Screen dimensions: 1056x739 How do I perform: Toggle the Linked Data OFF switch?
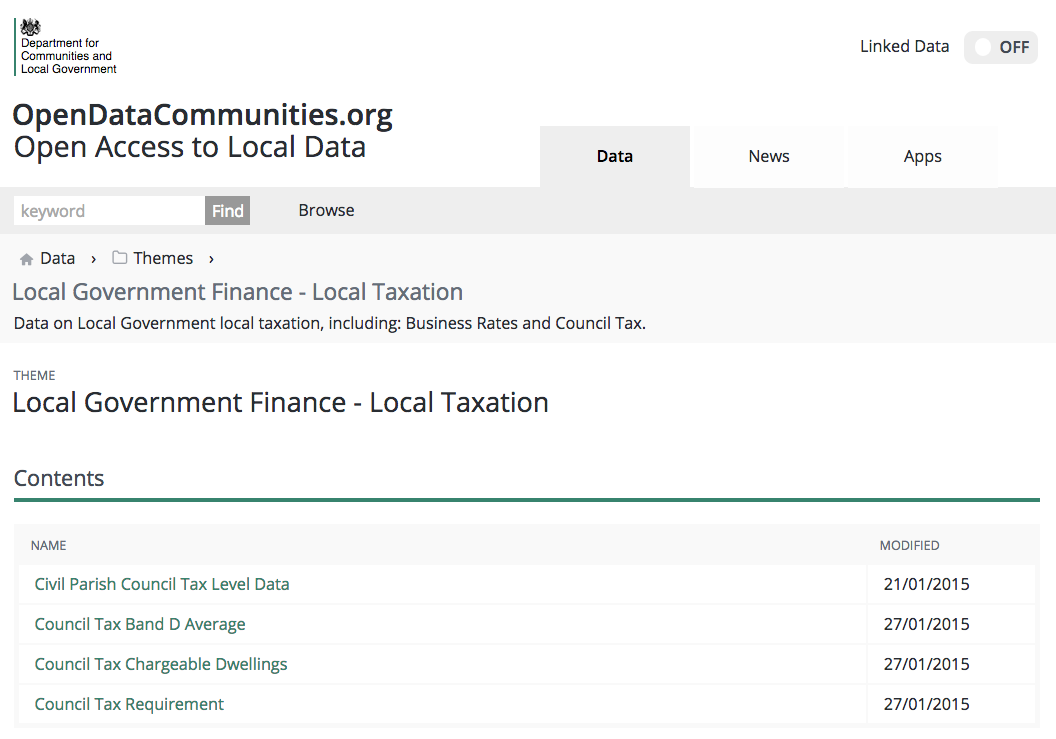click(1001, 47)
